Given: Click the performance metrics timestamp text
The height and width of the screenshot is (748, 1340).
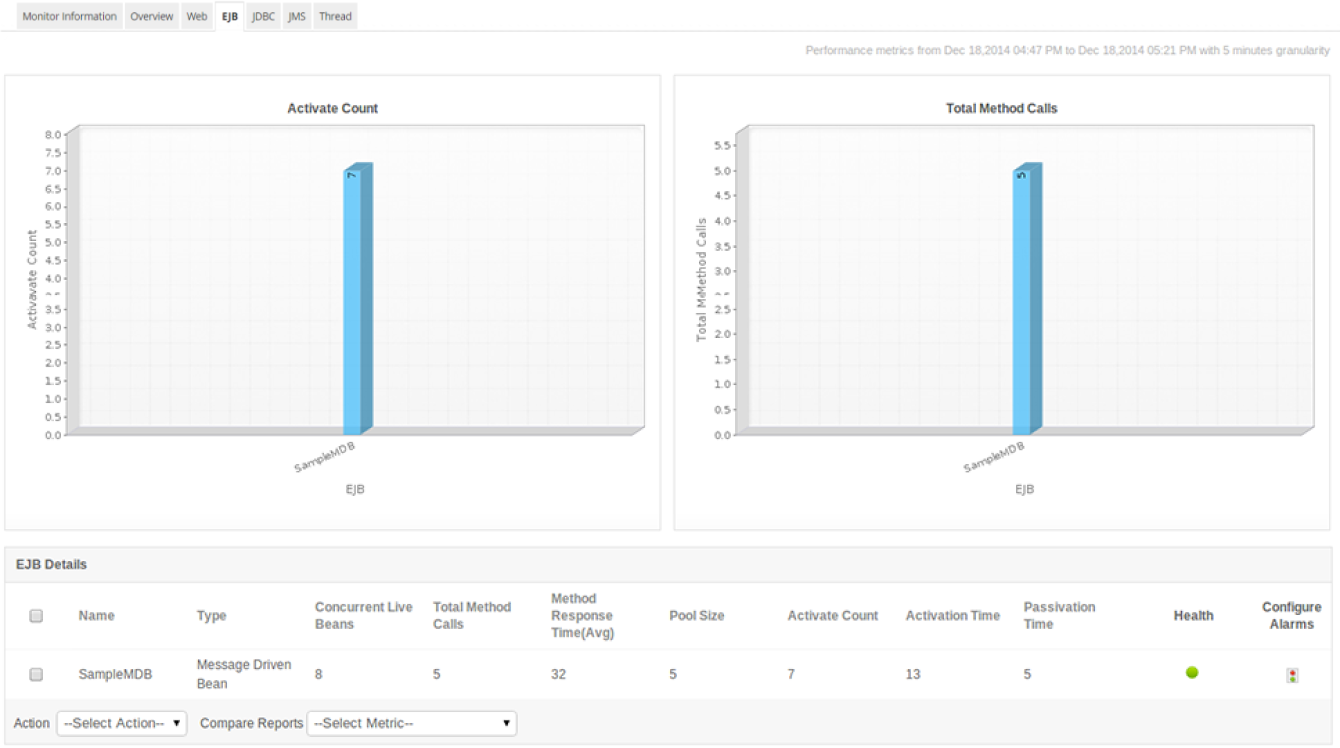Looking at the screenshot, I should click(x=1069, y=48).
